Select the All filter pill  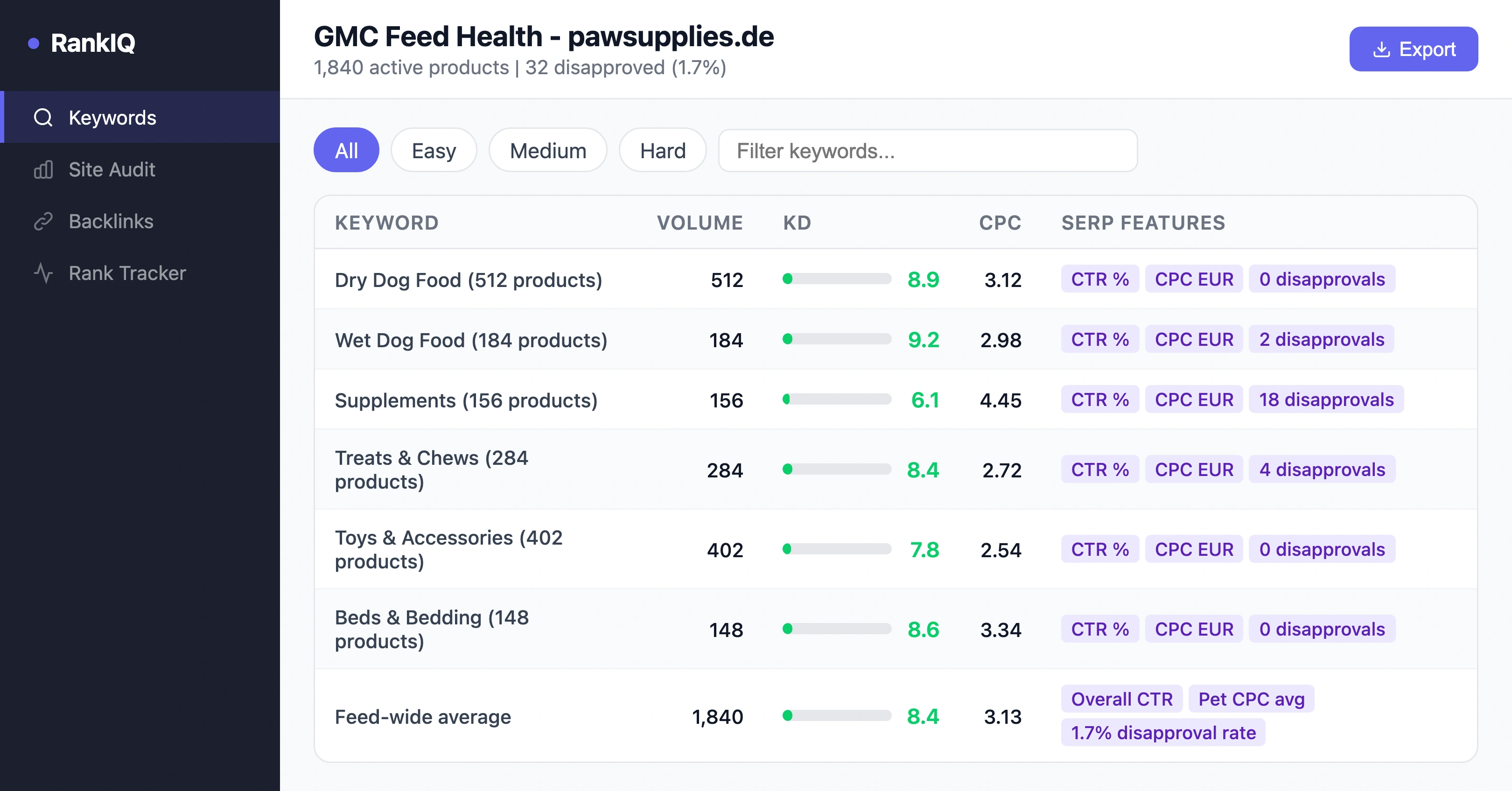tap(346, 150)
